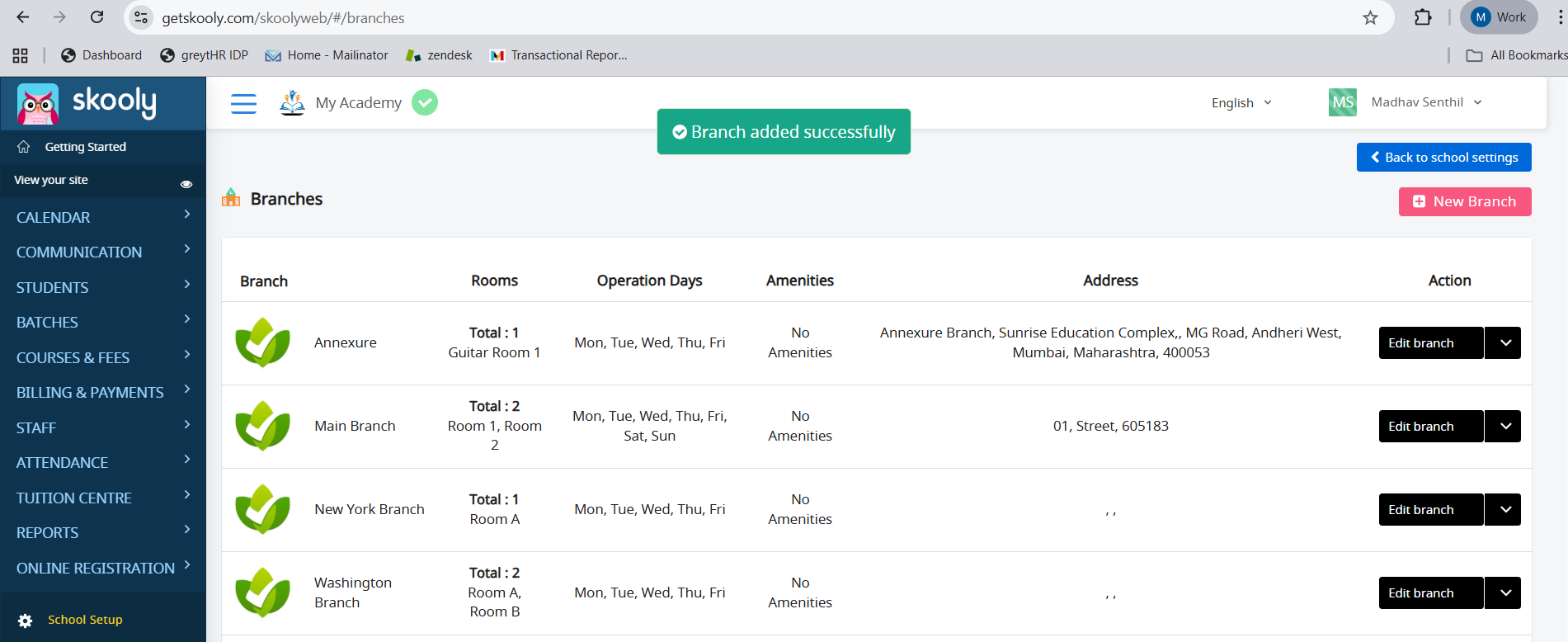
Task: Click the New Branch button
Action: tap(1465, 202)
